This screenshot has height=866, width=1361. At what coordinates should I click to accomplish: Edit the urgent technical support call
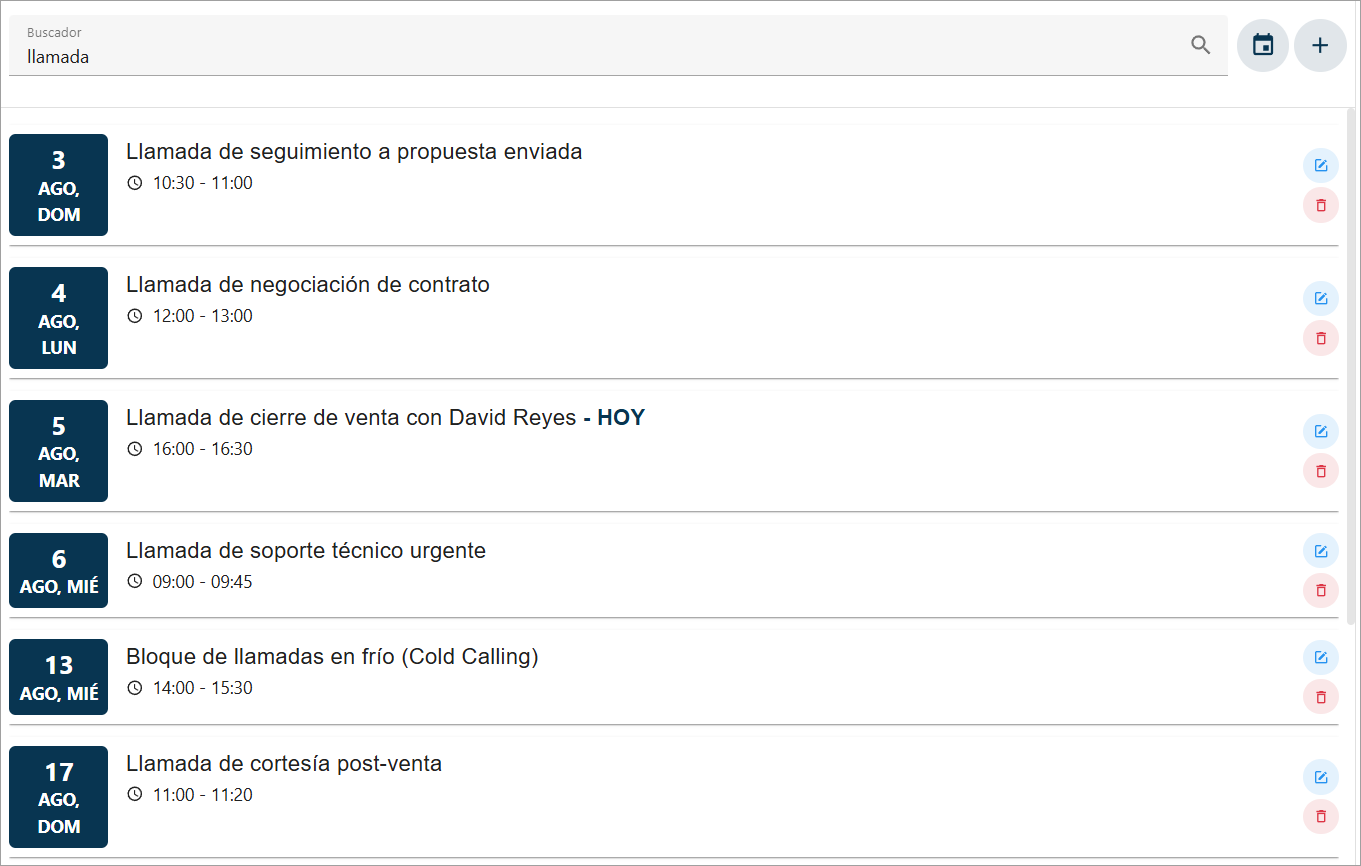(x=1320, y=551)
